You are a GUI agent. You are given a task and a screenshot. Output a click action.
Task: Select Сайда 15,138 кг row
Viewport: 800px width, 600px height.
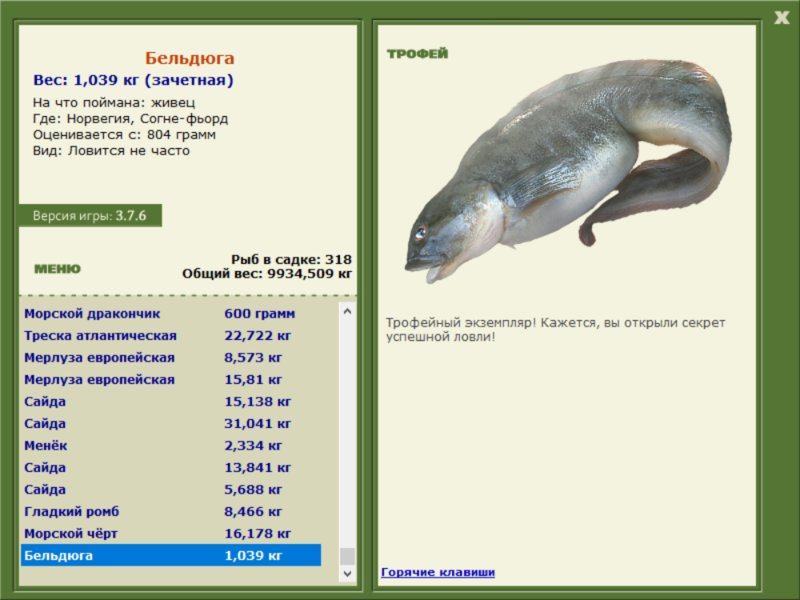click(171, 401)
